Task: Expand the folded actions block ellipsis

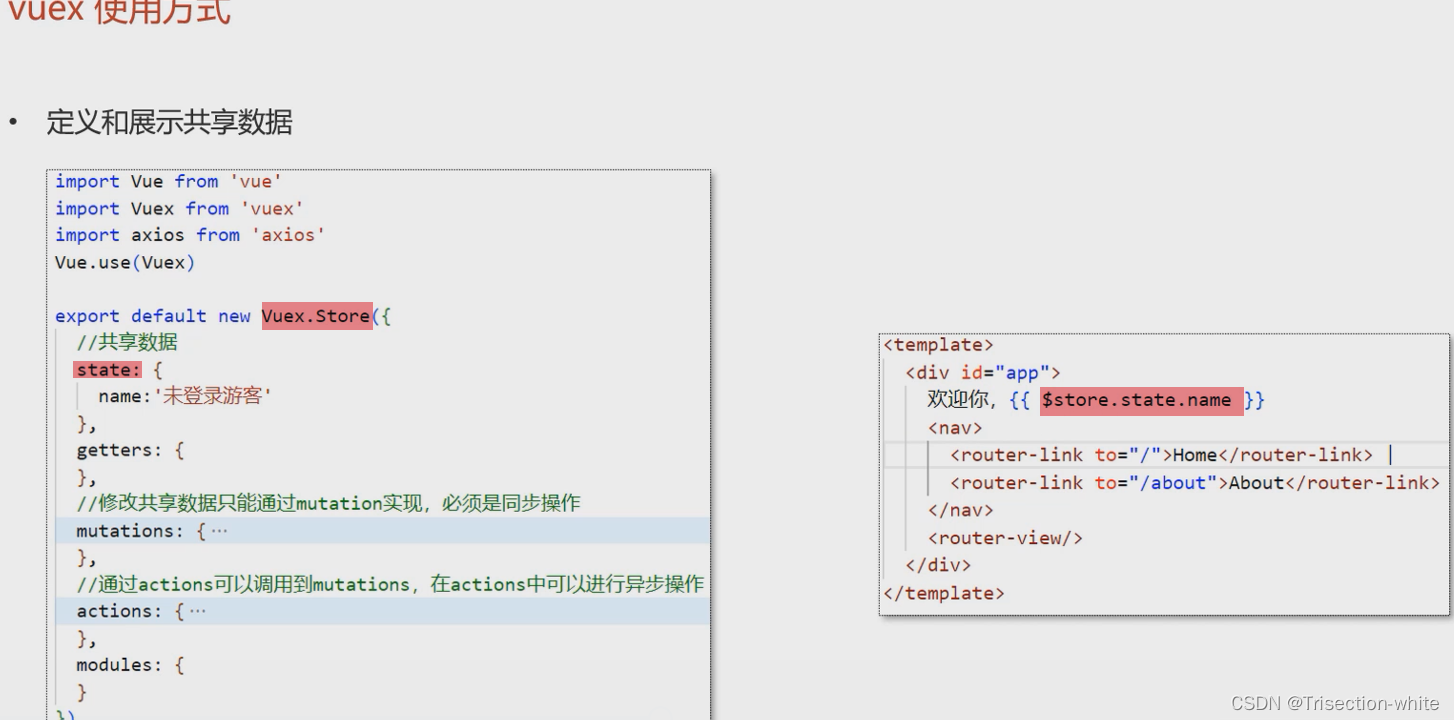Action: pyautogui.click(x=197, y=611)
